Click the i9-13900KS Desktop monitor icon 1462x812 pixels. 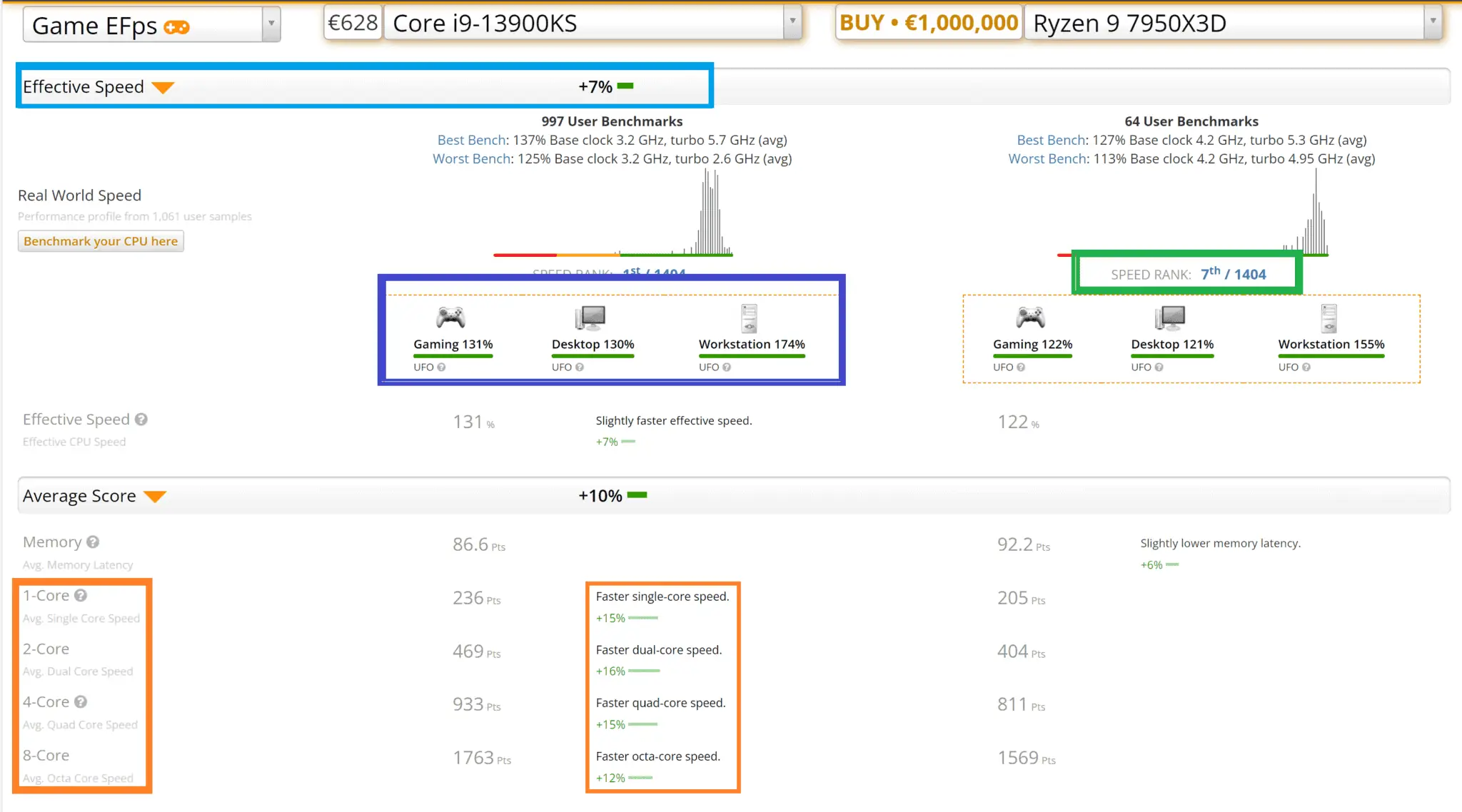click(590, 318)
